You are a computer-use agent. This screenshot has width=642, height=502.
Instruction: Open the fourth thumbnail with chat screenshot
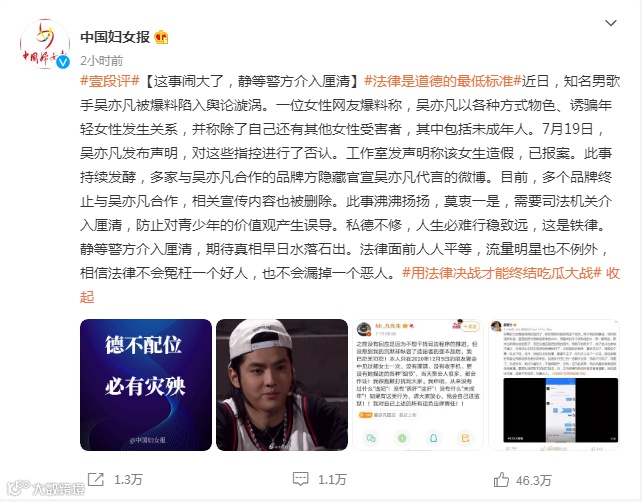point(554,385)
